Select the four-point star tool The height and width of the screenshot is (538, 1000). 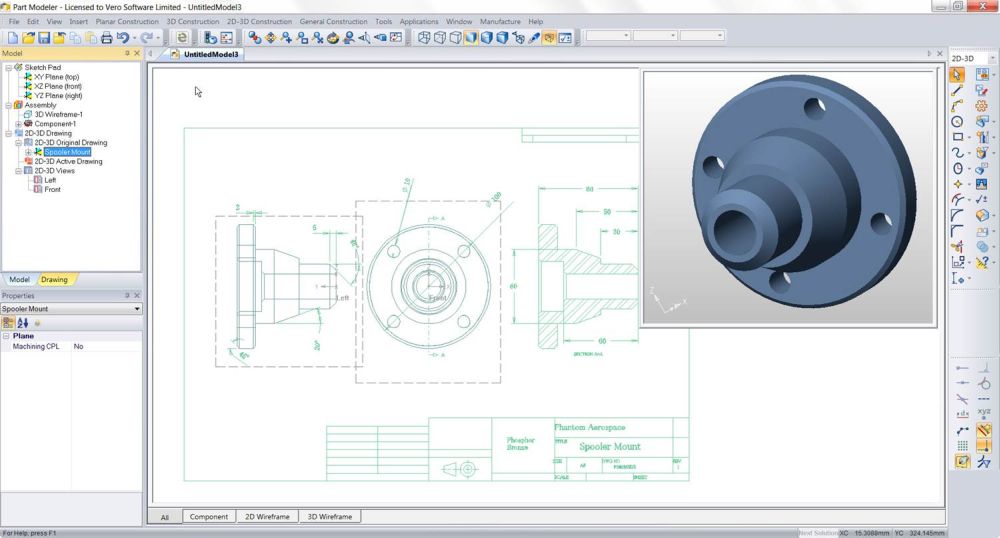[x=957, y=184]
